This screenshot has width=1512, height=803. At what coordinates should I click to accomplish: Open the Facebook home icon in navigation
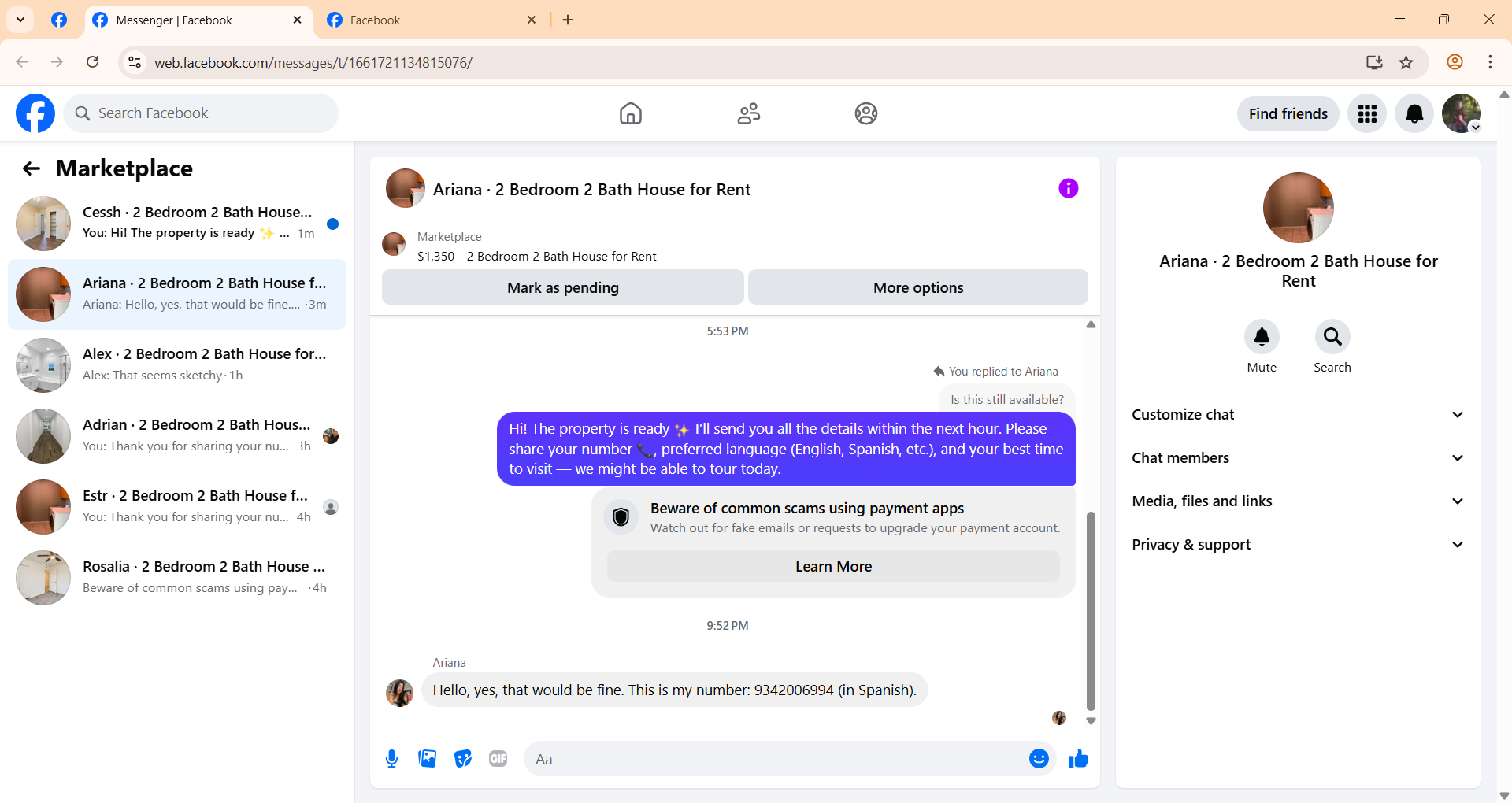(630, 113)
